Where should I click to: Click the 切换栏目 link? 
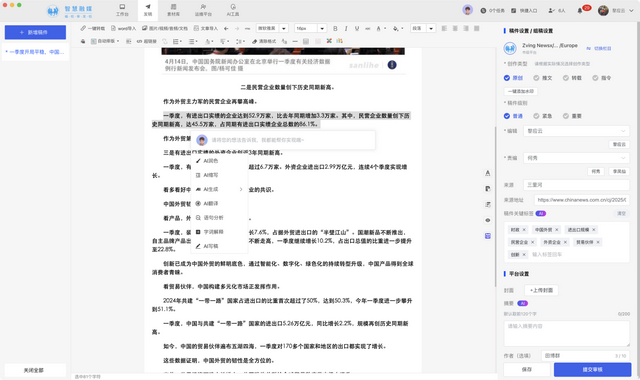(x=599, y=48)
